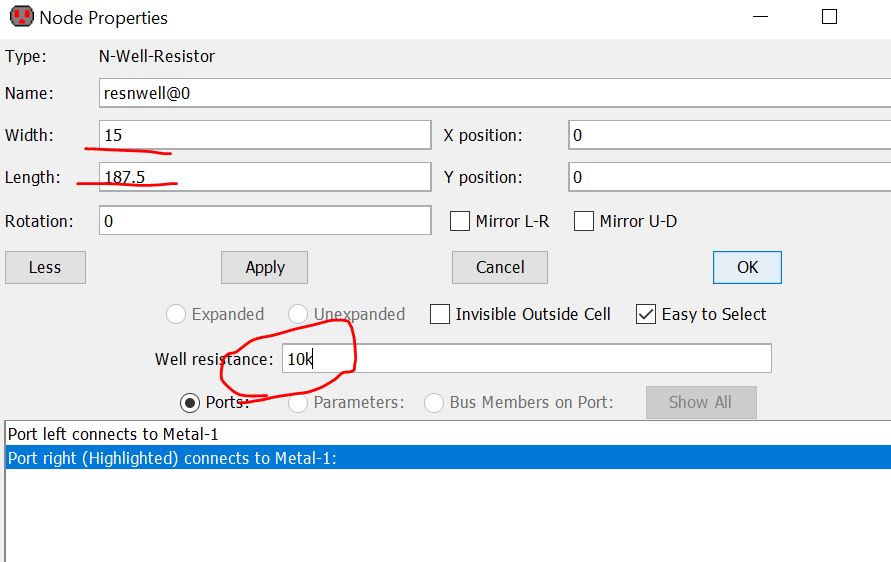Image resolution: width=891 pixels, height=562 pixels.
Task: Select the Ports radio button
Action: [190, 402]
